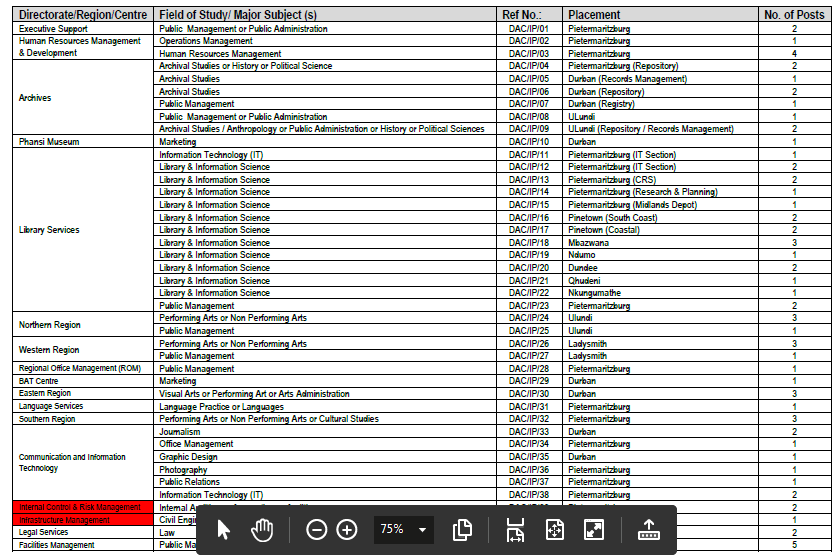Select the No. of Posts header
This screenshot has width=839, height=556.
point(793,15)
